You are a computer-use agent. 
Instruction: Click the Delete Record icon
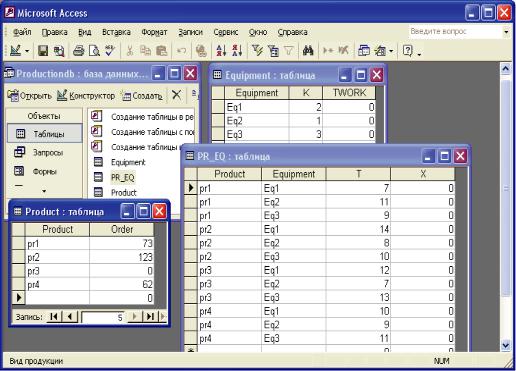343,51
